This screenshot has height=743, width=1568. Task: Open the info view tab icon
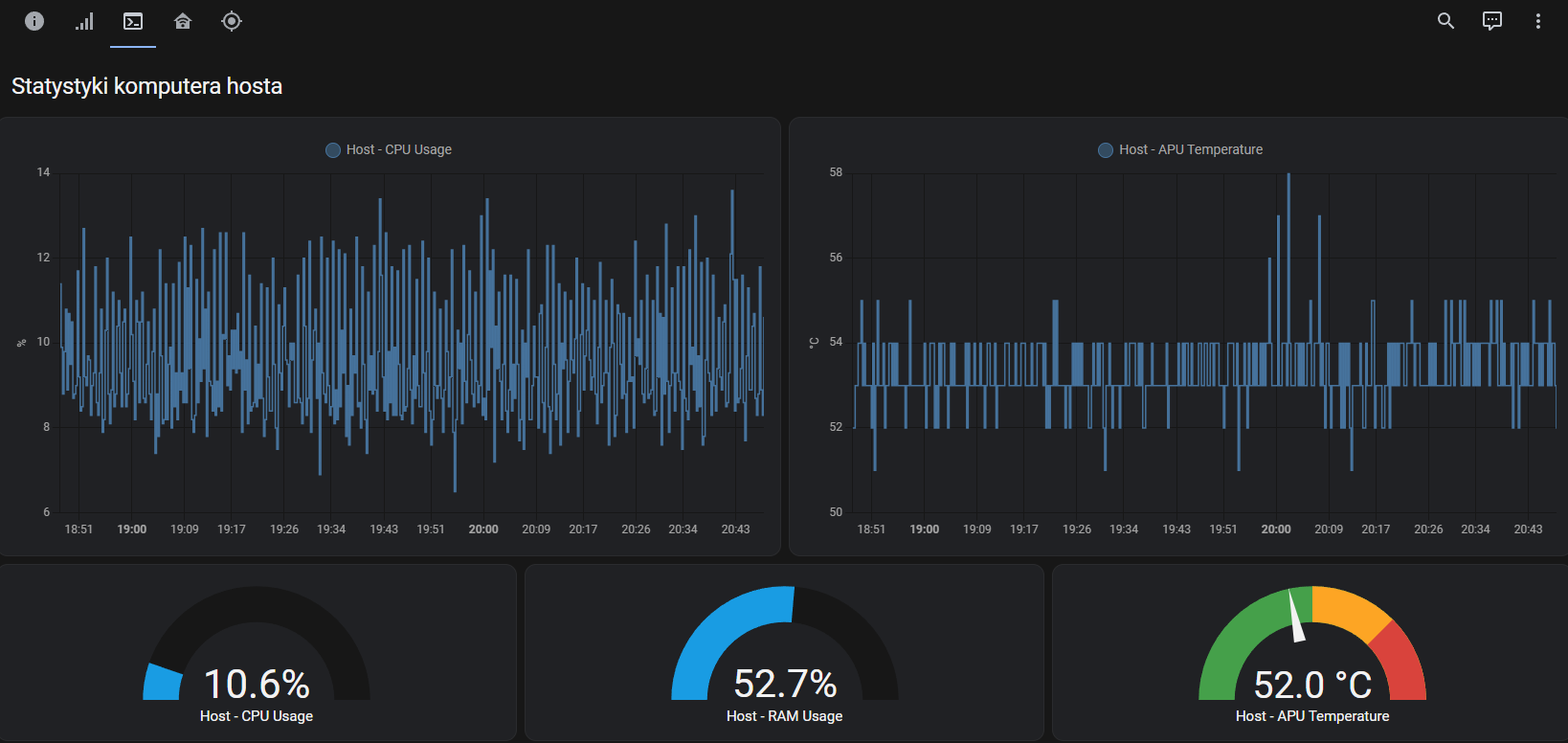[34, 21]
